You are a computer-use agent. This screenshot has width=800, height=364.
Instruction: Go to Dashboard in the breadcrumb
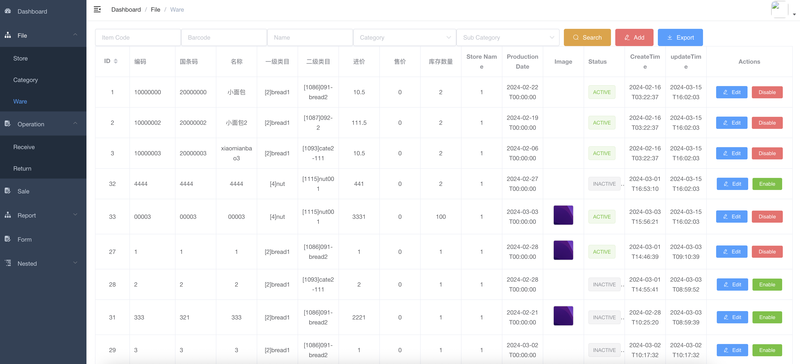[x=126, y=10]
